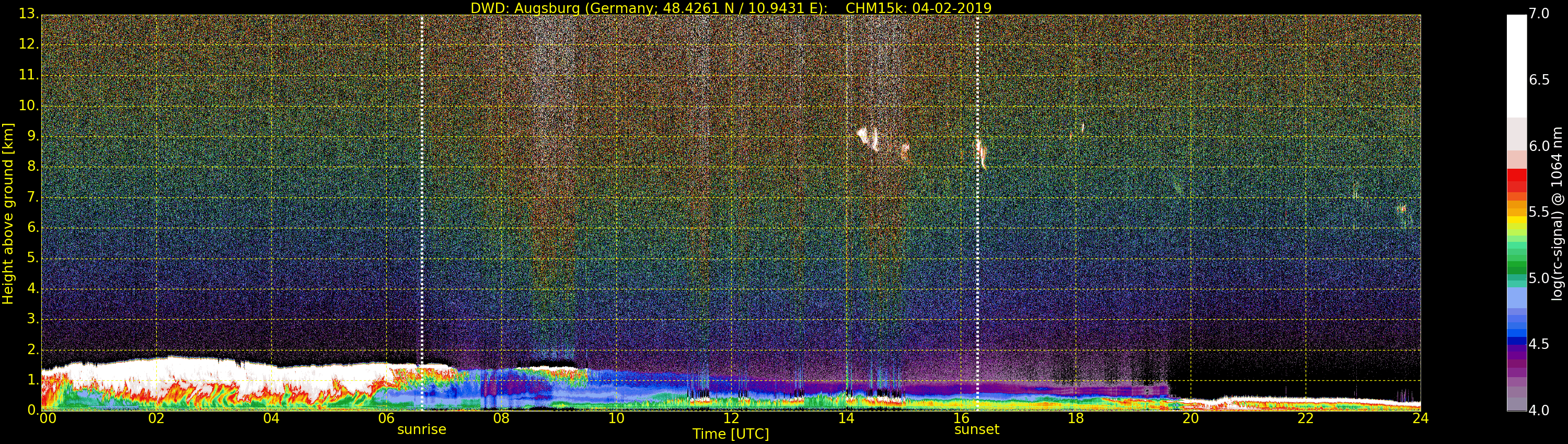Pick the red section of the colorbar

[1516, 181]
